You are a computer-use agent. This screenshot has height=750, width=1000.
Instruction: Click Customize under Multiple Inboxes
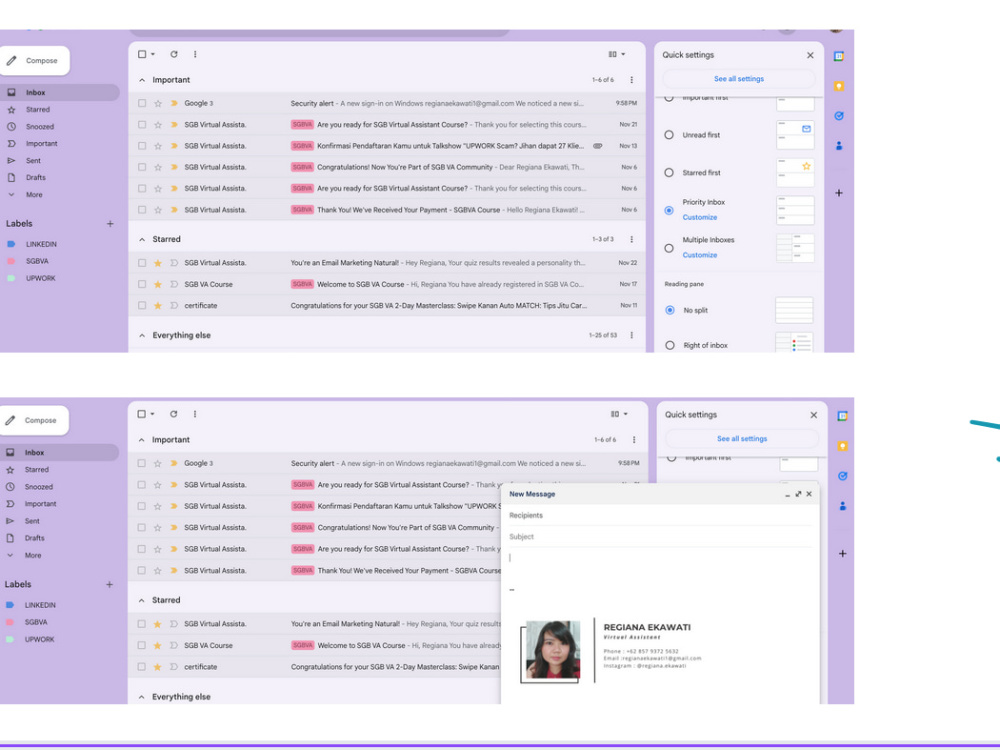pyautogui.click(x=700, y=255)
